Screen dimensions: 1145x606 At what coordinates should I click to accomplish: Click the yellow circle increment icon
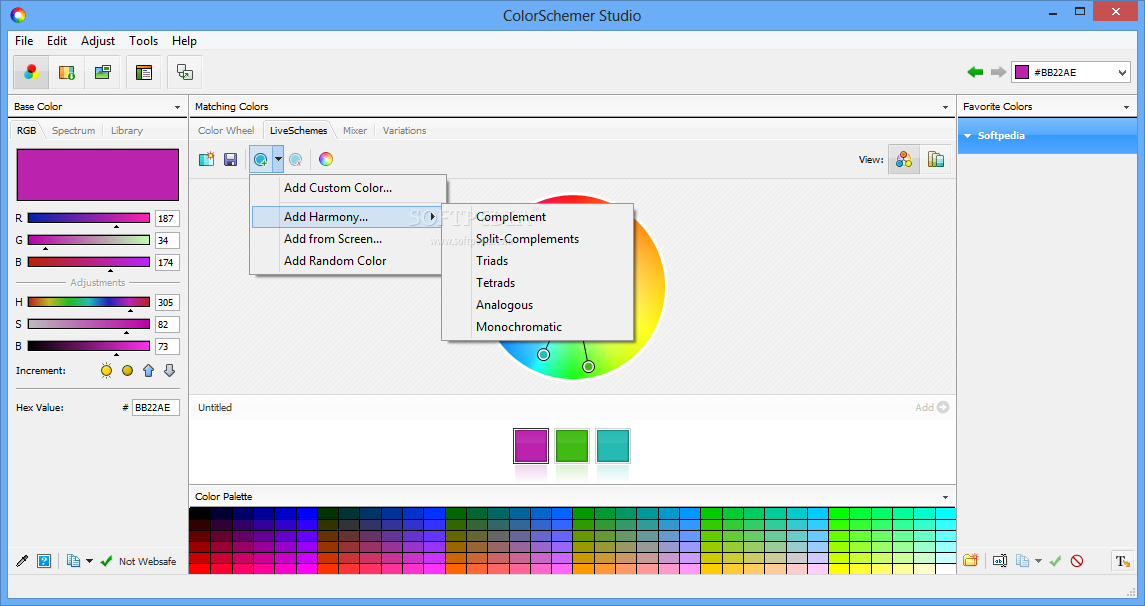pyautogui.click(x=127, y=370)
